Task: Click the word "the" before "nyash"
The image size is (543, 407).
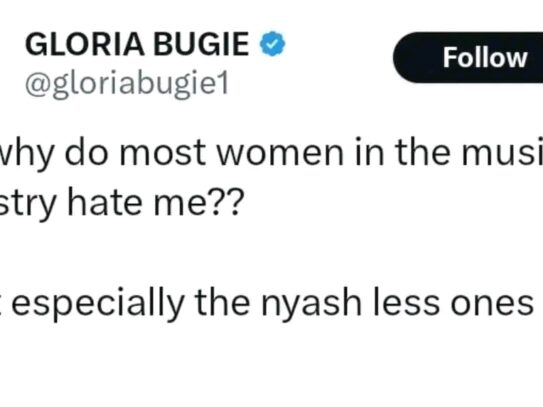Action: click(222, 302)
